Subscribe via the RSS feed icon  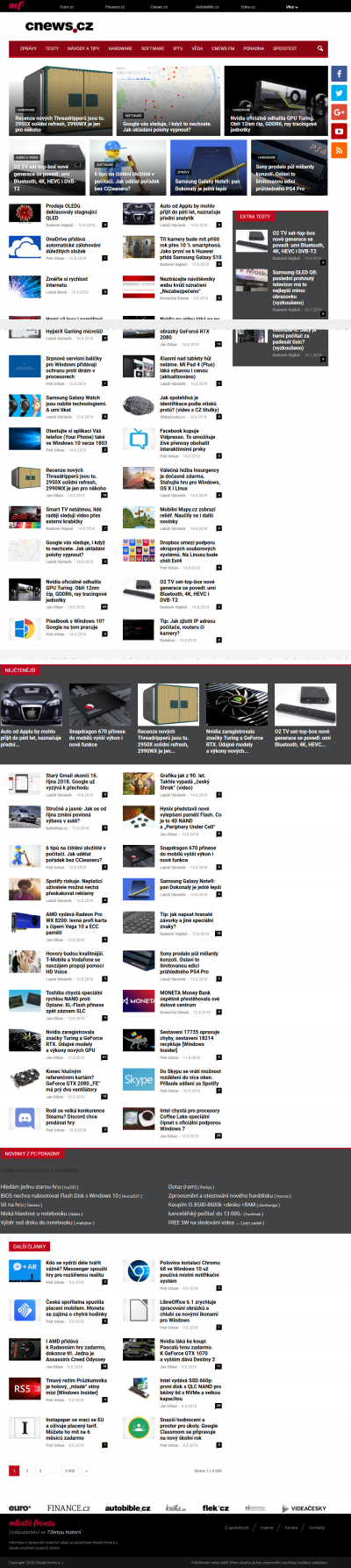(339, 150)
